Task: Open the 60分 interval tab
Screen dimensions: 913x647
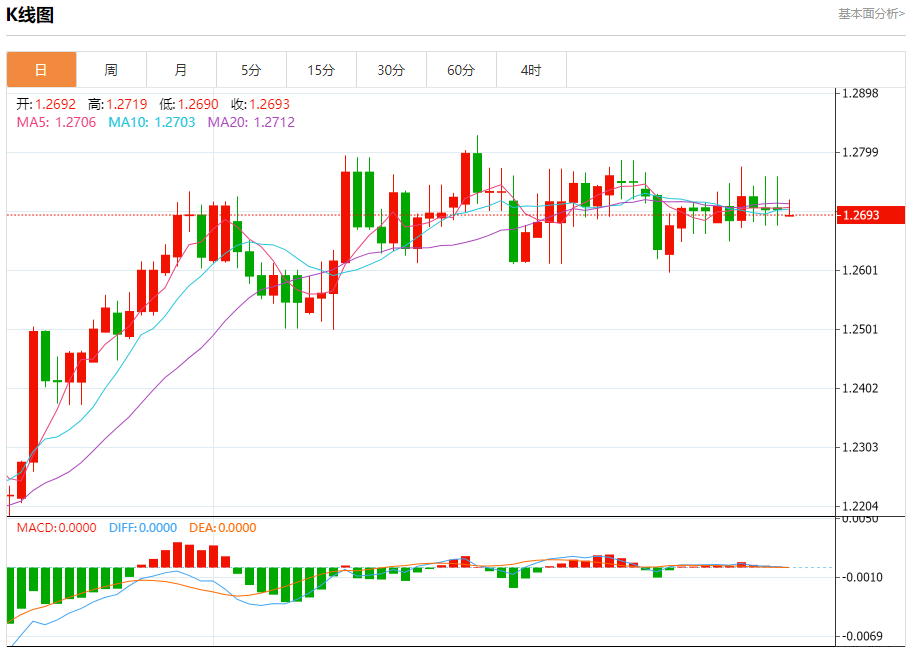Action: click(461, 70)
